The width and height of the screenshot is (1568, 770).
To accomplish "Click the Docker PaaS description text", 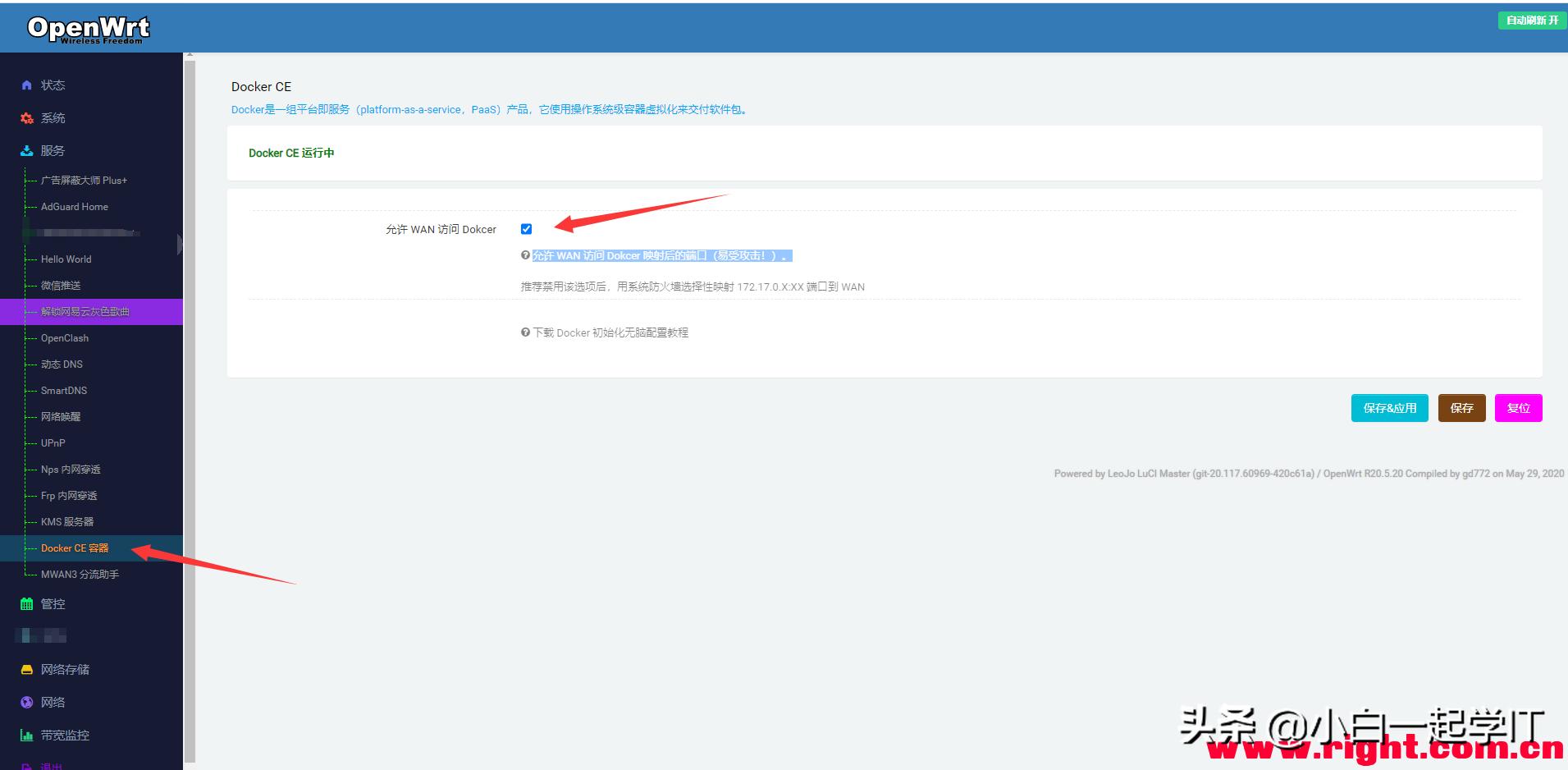I will click(x=491, y=109).
